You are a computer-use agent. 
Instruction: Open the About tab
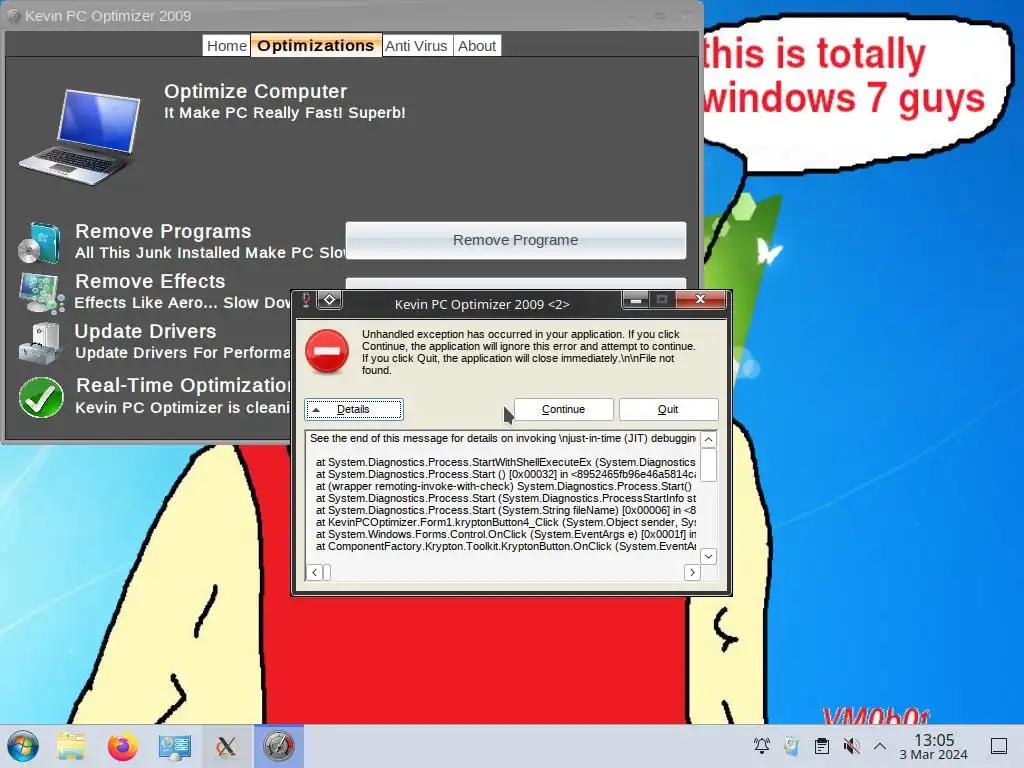[477, 46]
